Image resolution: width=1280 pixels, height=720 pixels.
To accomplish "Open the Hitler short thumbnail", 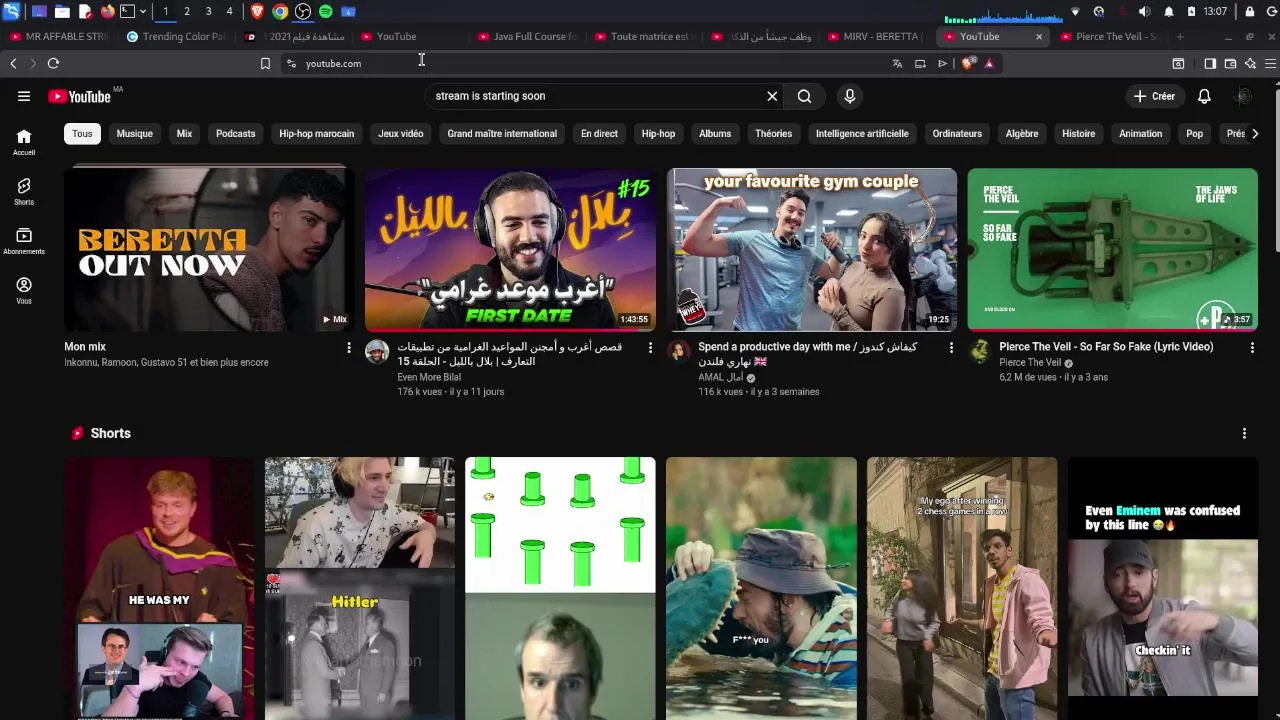I will pos(360,588).
